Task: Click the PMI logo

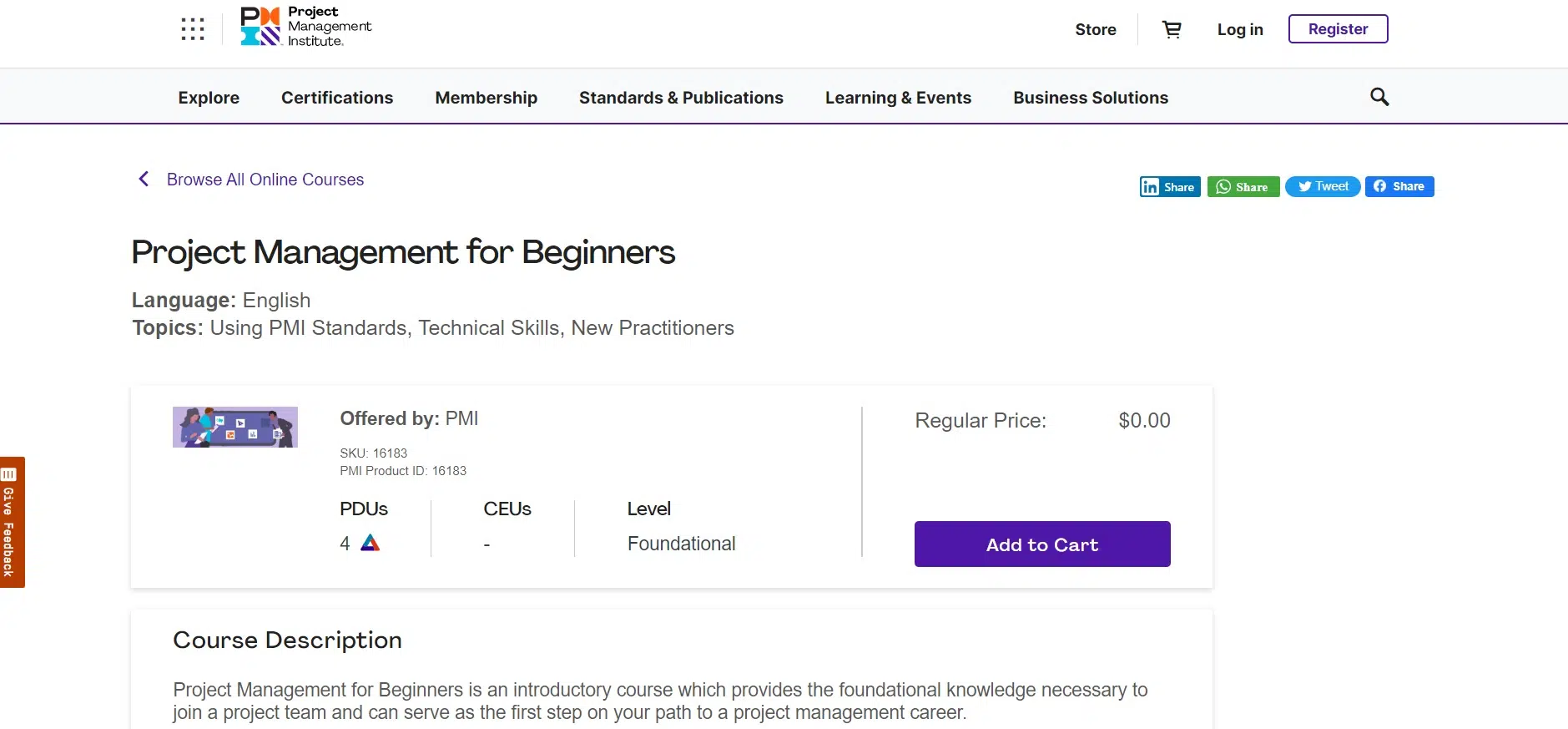Action: pos(305,27)
